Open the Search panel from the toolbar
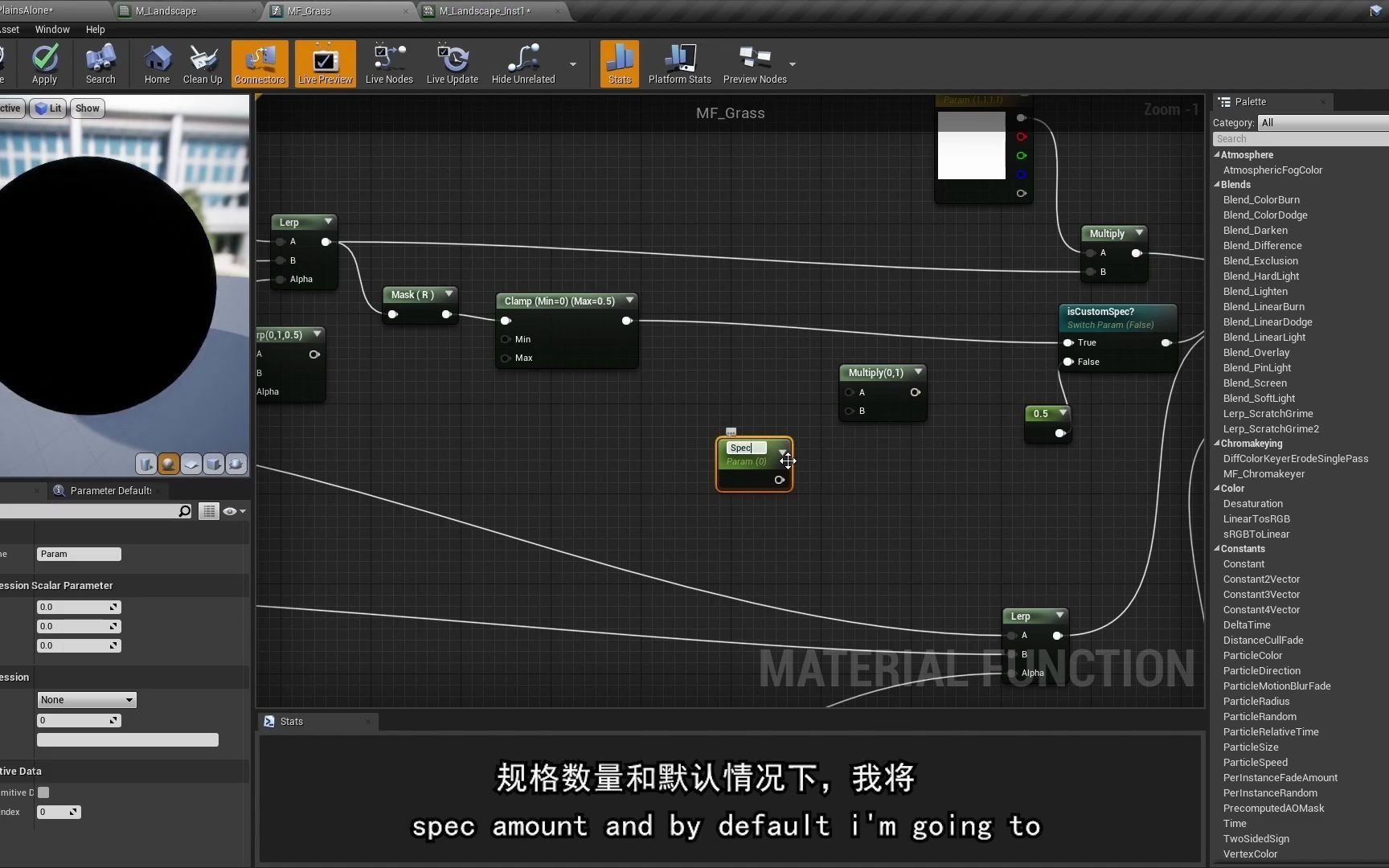This screenshot has width=1389, height=868. pyautogui.click(x=100, y=64)
